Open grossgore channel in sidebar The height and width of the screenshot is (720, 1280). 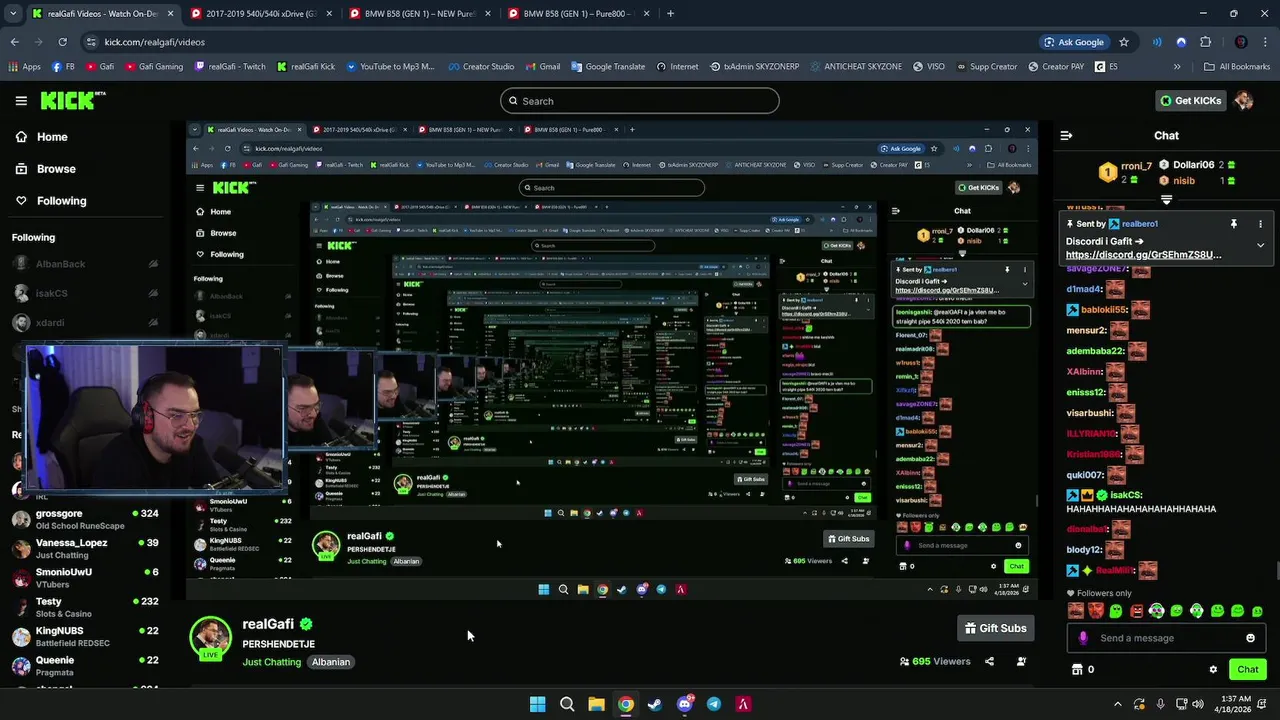(83, 519)
